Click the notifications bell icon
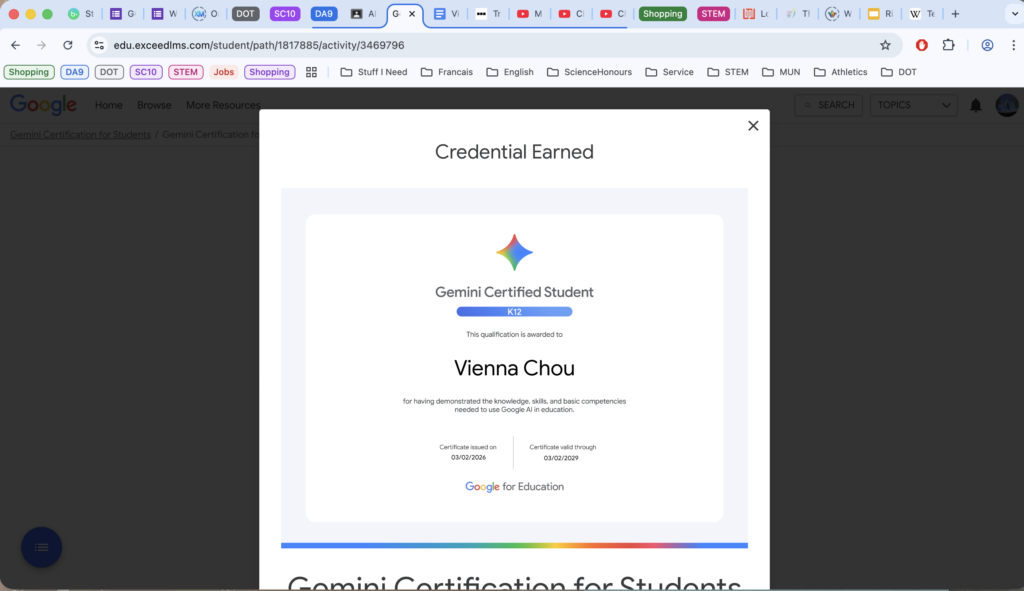Viewport: 1024px width, 591px height. pos(976,105)
